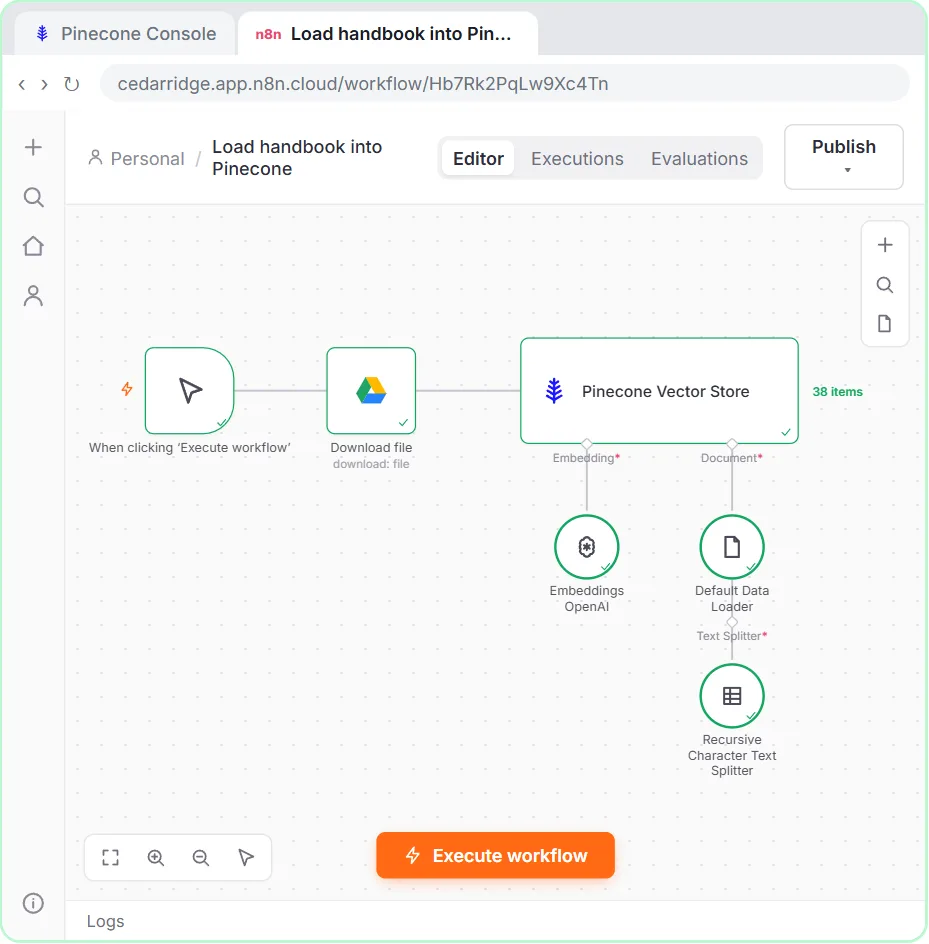Go back in browser history

pyautogui.click(x=22, y=84)
